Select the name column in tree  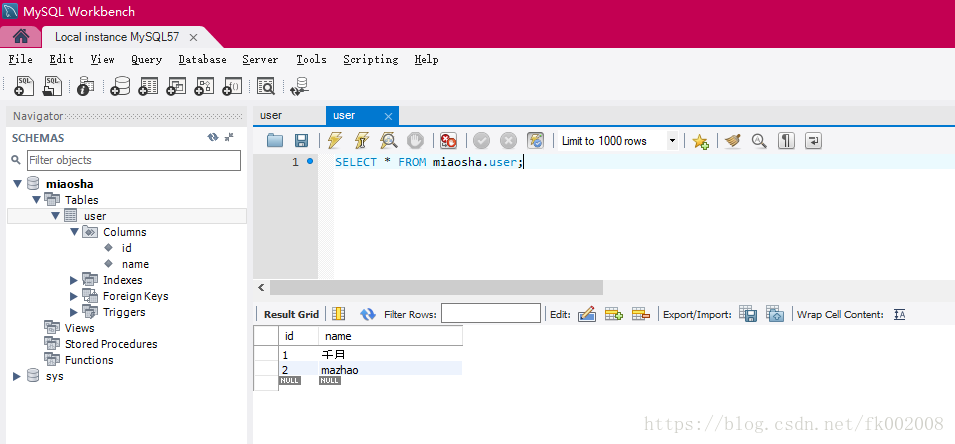coord(135,264)
